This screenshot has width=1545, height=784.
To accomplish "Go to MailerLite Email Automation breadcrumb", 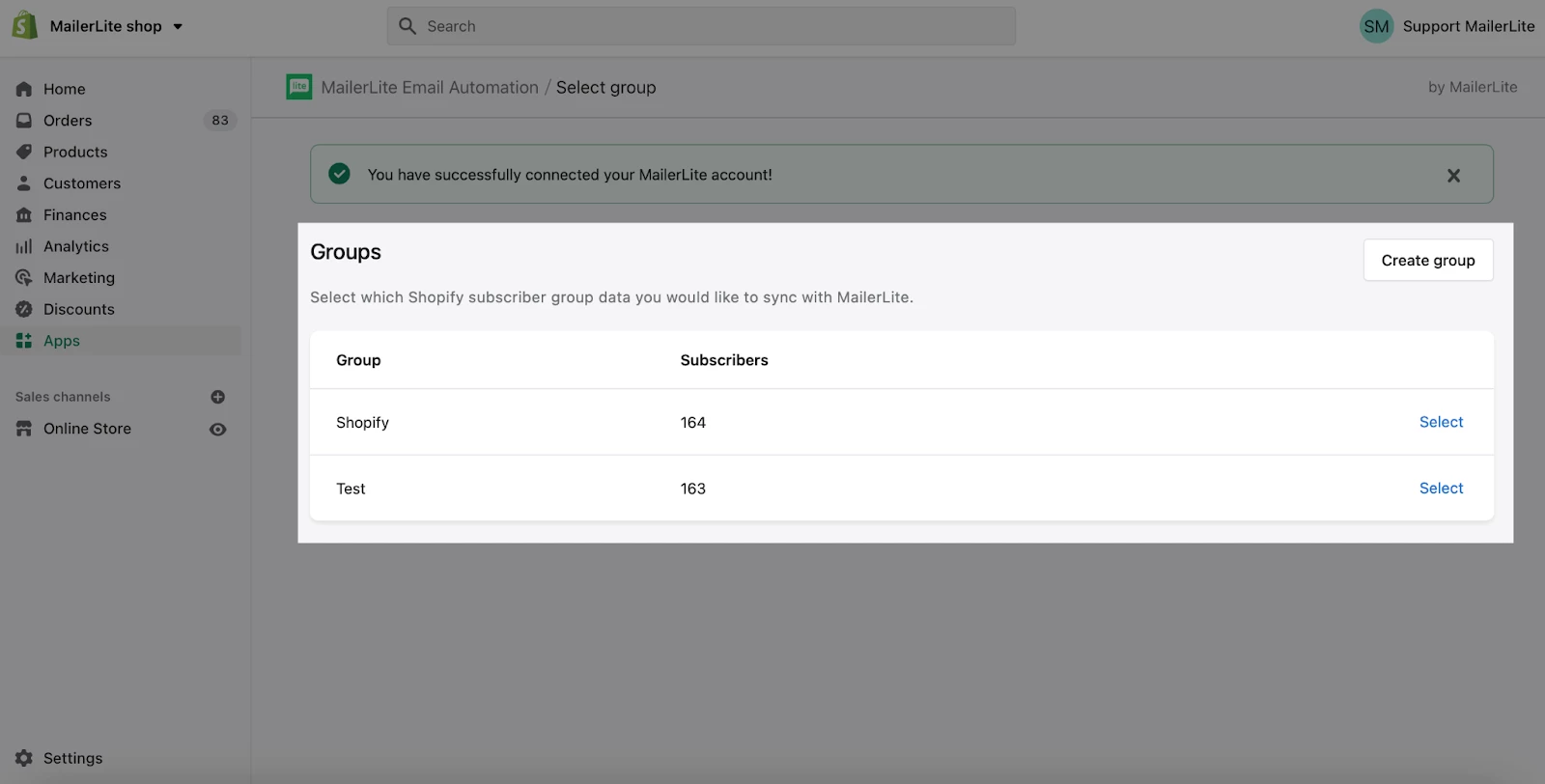I will click(x=430, y=87).
